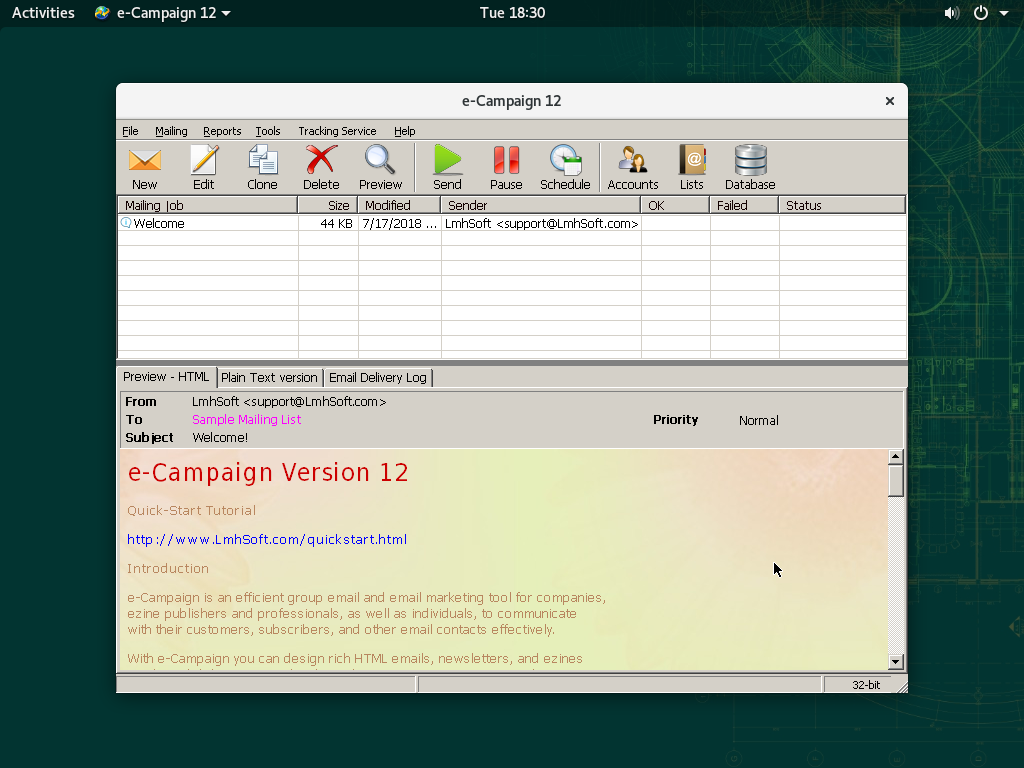Sort by the Sender column header
This screenshot has height=768, width=1024.
541,205
